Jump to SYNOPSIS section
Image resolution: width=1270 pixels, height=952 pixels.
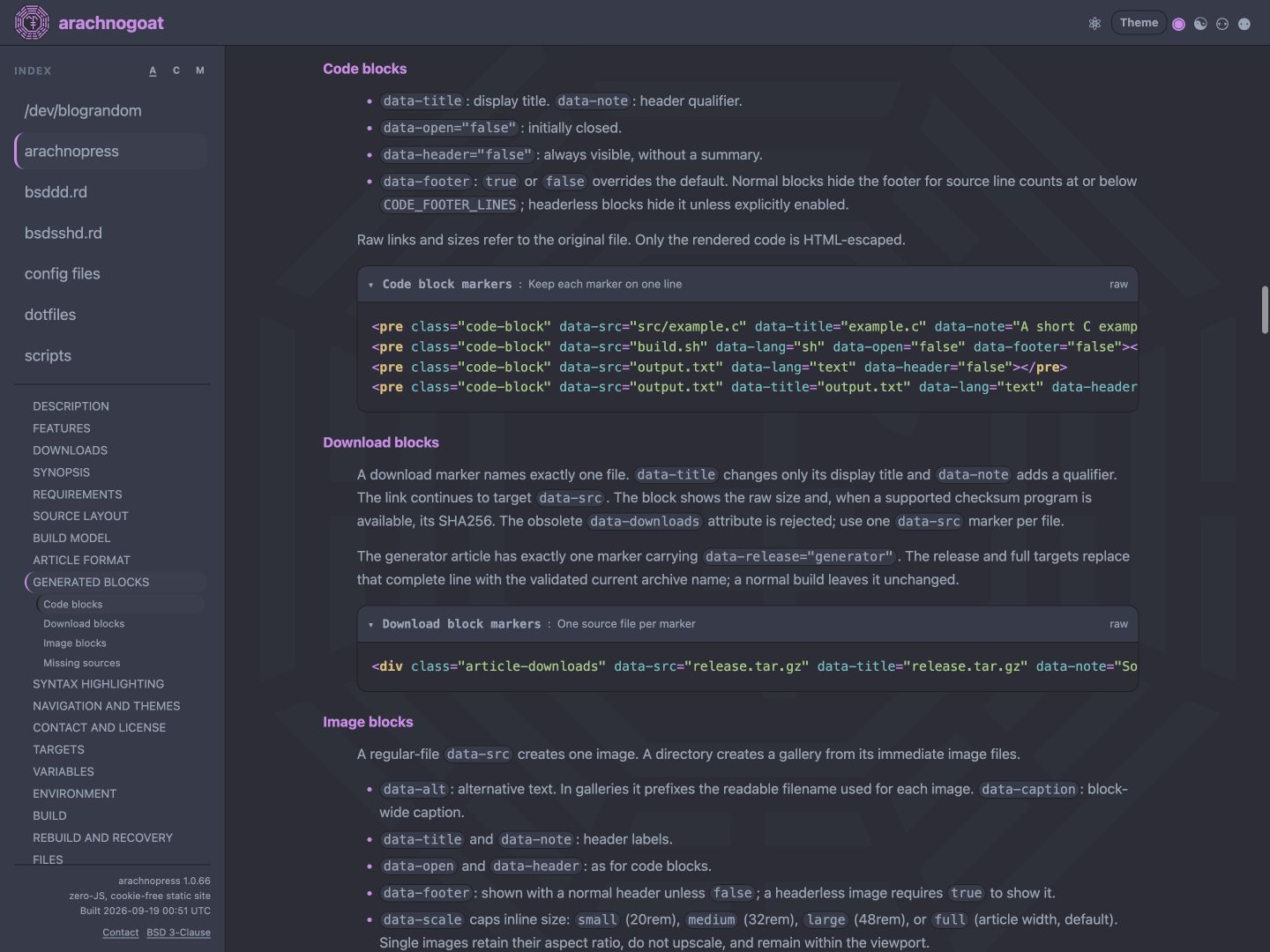pyautogui.click(x=61, y=472)
